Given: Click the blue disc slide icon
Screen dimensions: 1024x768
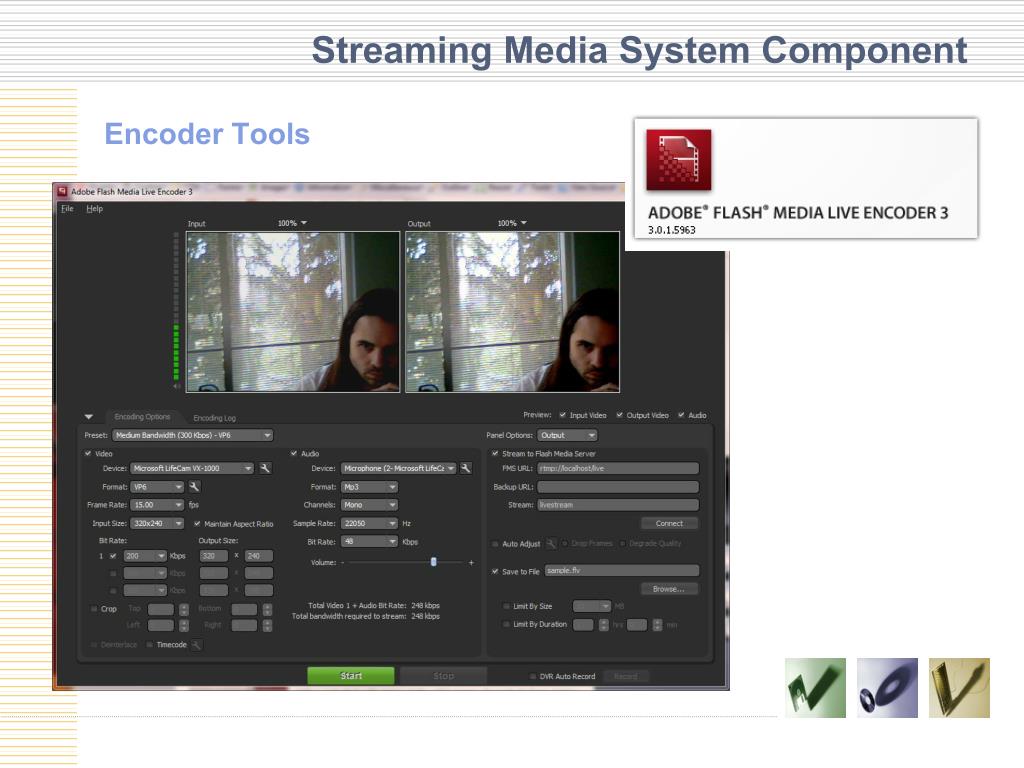Looking at the screenshot, I should point(887,688).
